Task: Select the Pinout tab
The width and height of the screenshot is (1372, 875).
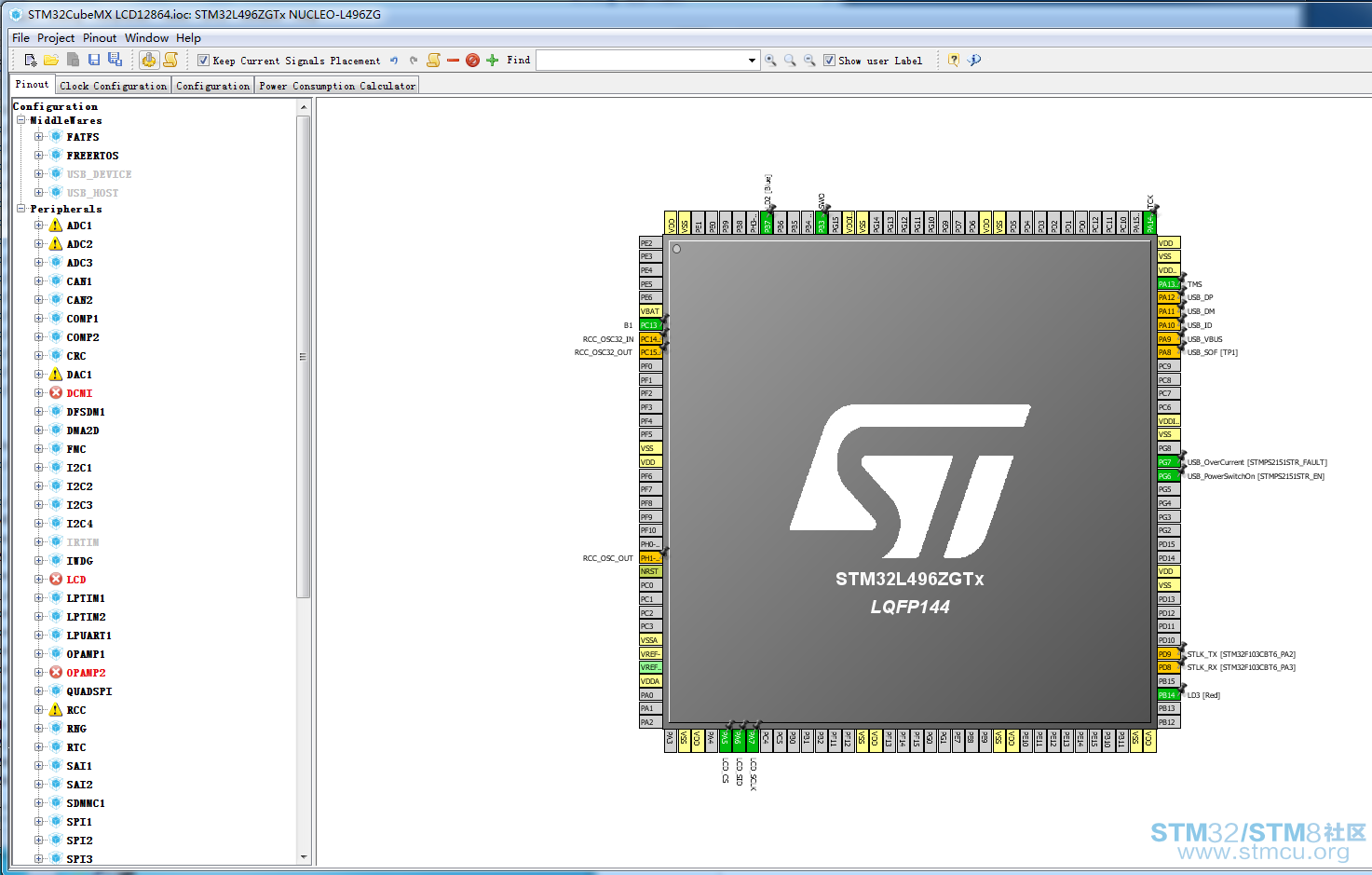Action: click(33, 84)
